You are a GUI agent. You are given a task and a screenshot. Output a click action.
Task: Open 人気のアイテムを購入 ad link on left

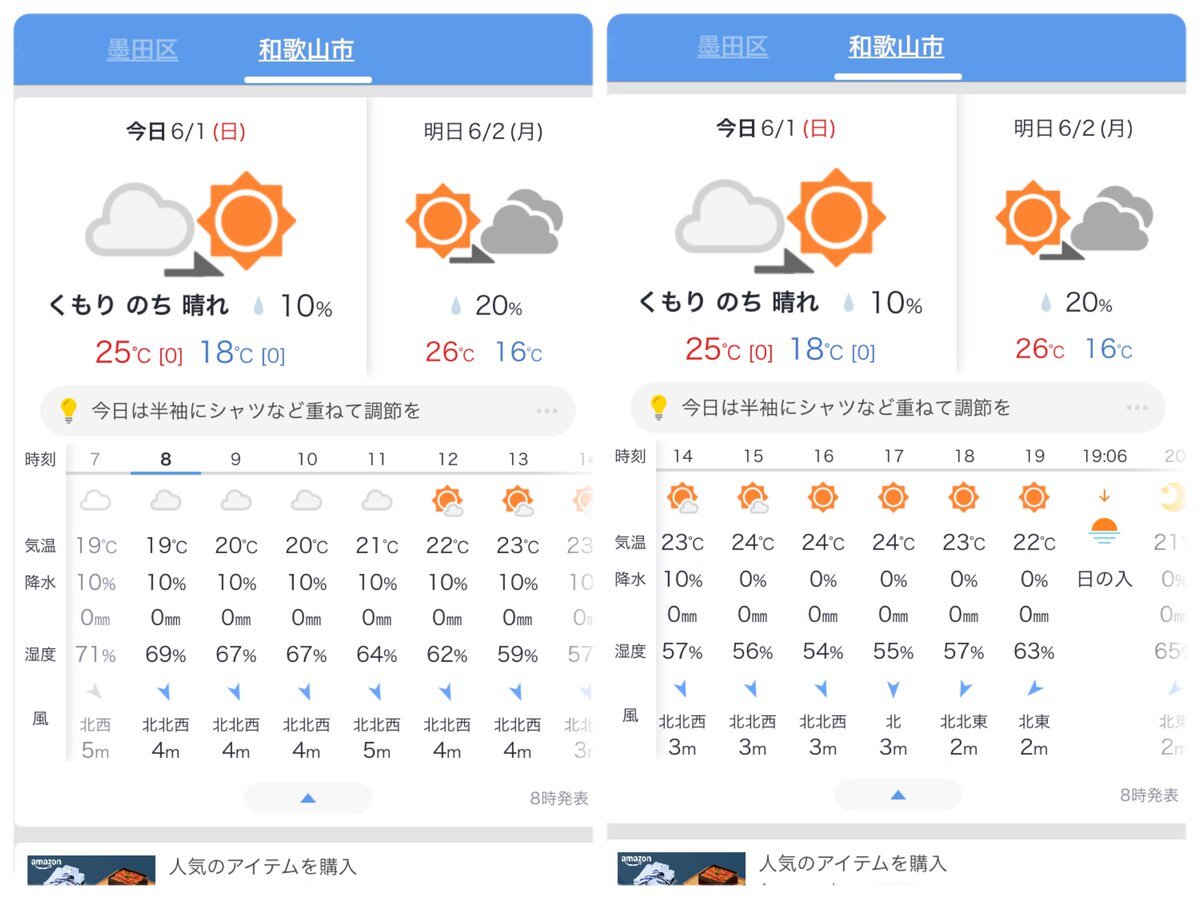click(263, 866)
